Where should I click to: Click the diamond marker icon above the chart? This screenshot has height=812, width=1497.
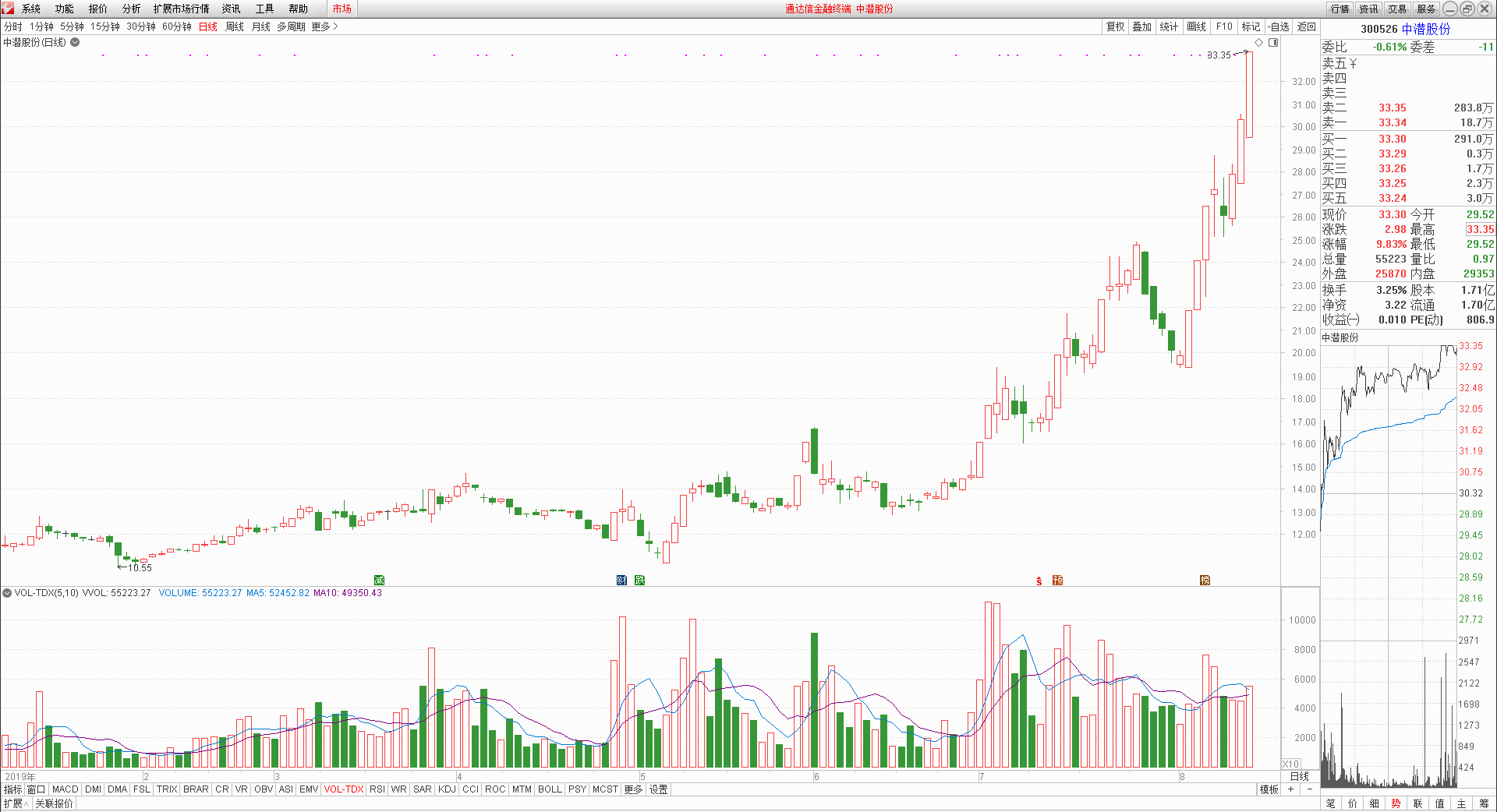[x=1258, y=42]
